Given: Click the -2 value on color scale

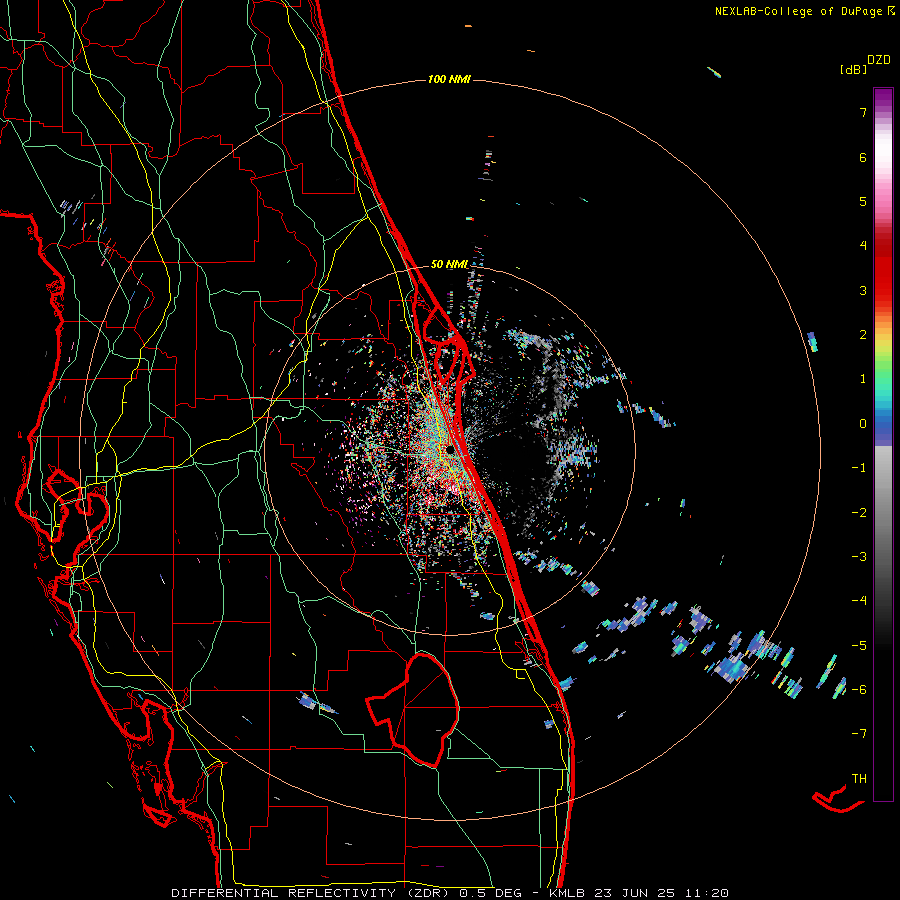Looking at the screenshot, I should (x=859, y=513).
